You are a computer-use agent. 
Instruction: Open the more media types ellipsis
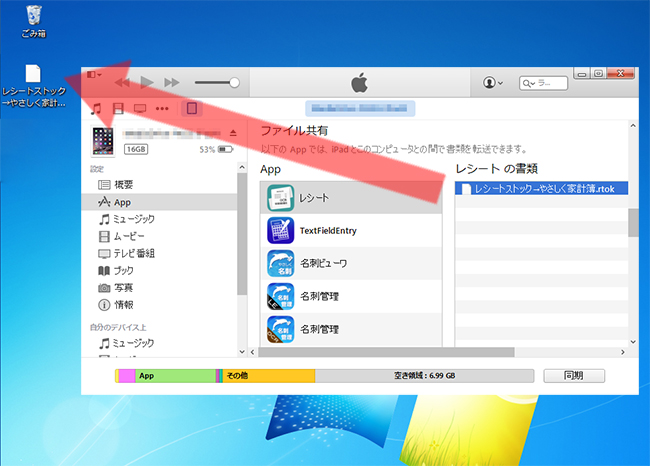pyautogui.click(x=162, y=109)
